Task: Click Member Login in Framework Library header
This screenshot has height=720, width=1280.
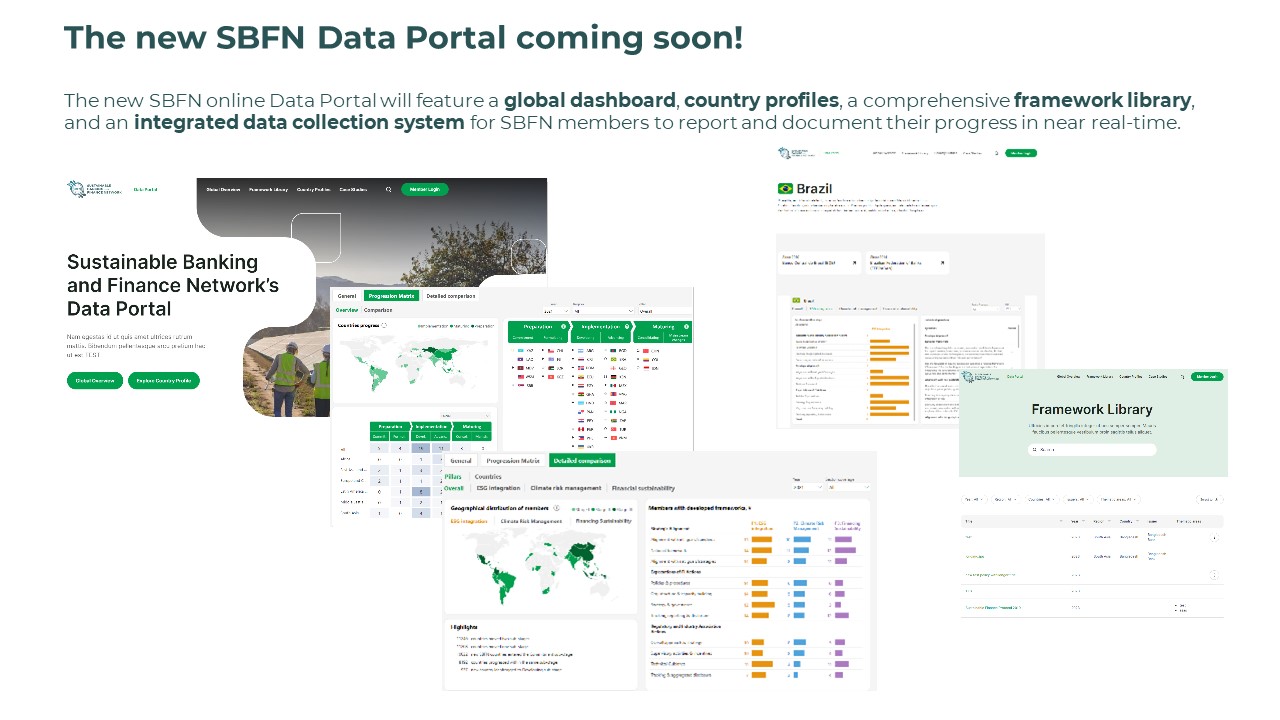Action: pos(1207,377)
